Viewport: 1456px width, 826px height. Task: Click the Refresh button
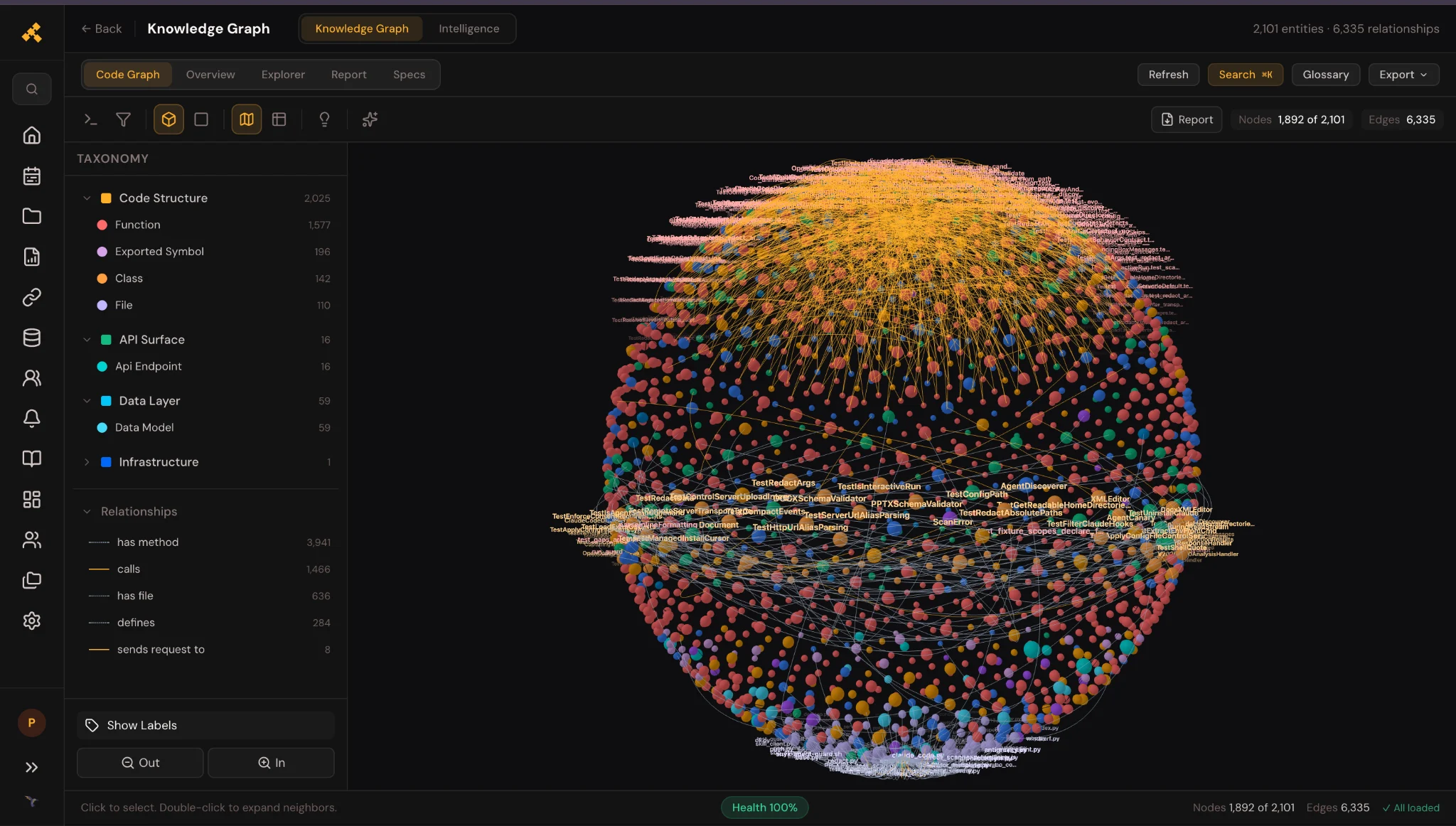1168,75
